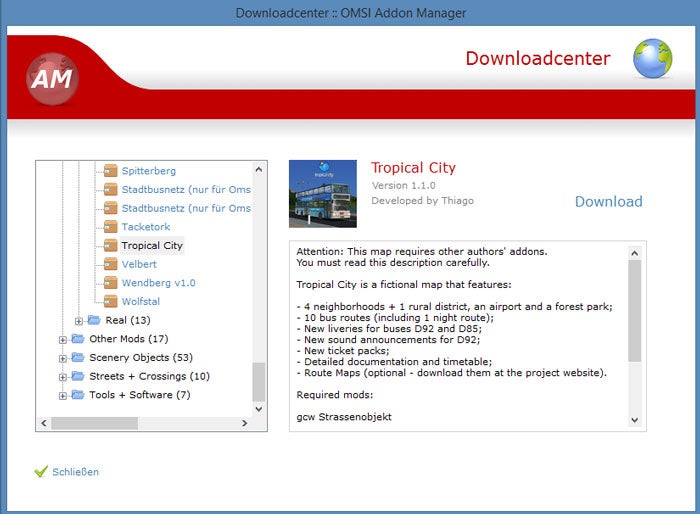Click the package icon next to Spitterberg
This screenshot has width=700, height=514.
(x=110, y=171)
